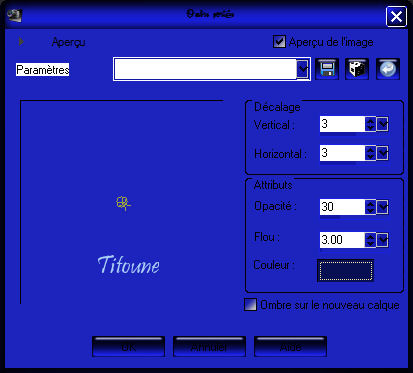This screenshot has height=373, width=413.
Task: Click the randomize parameters dice icon
Action: tap(357, 69)
